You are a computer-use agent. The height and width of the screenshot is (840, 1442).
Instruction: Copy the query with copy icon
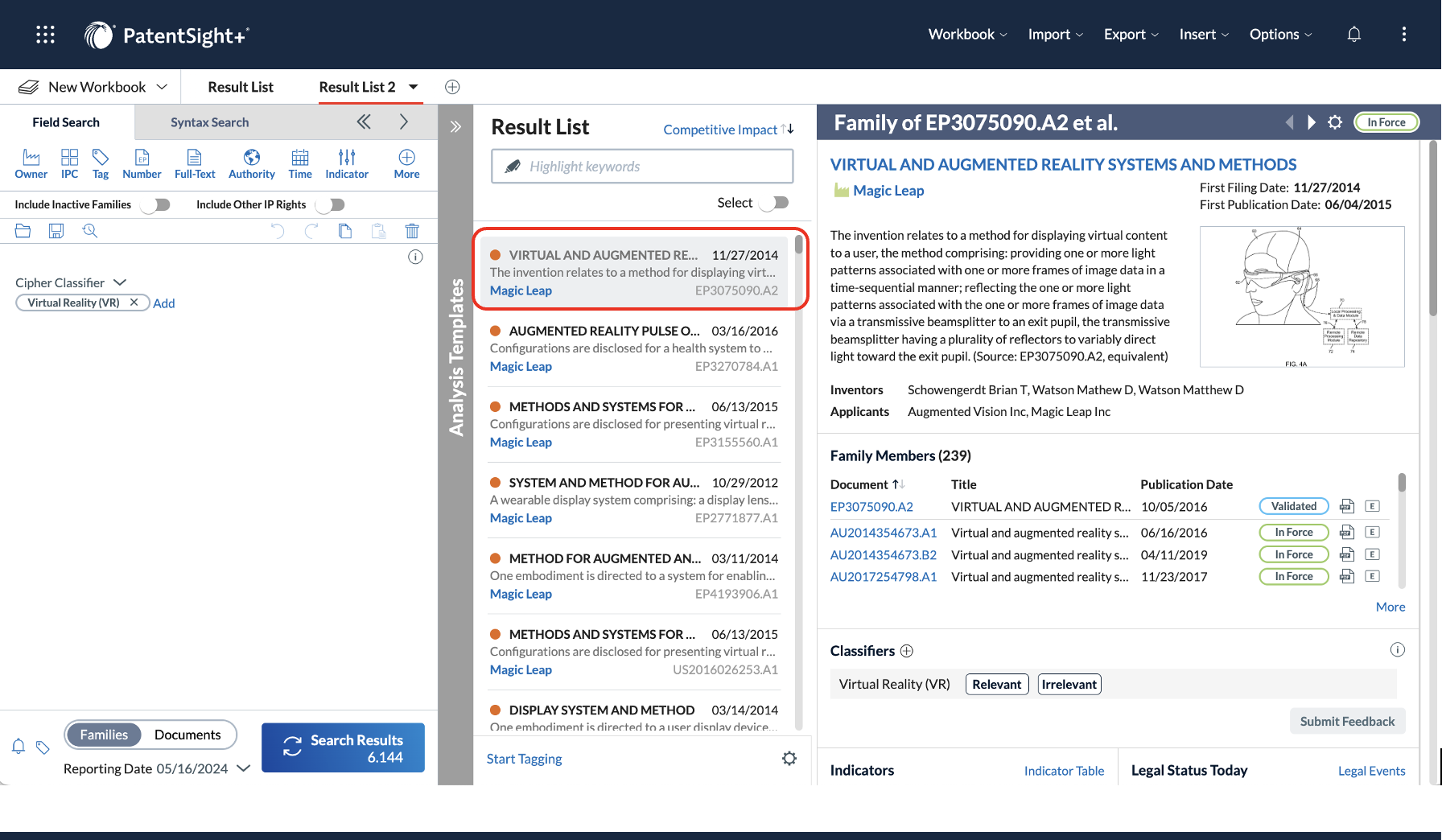pyautogui.click(x=345, y=231)
